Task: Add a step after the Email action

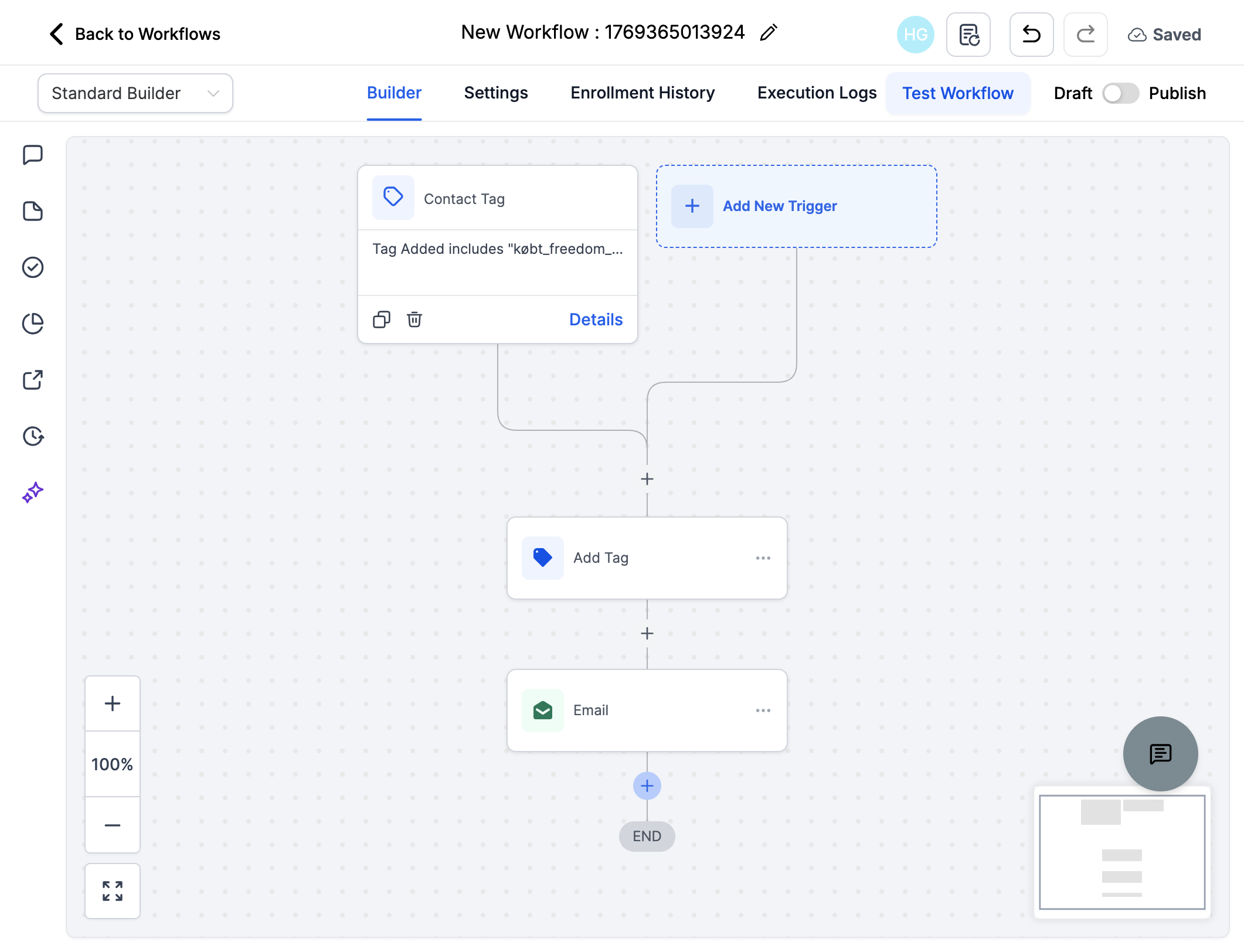Action: pos(647,786)
